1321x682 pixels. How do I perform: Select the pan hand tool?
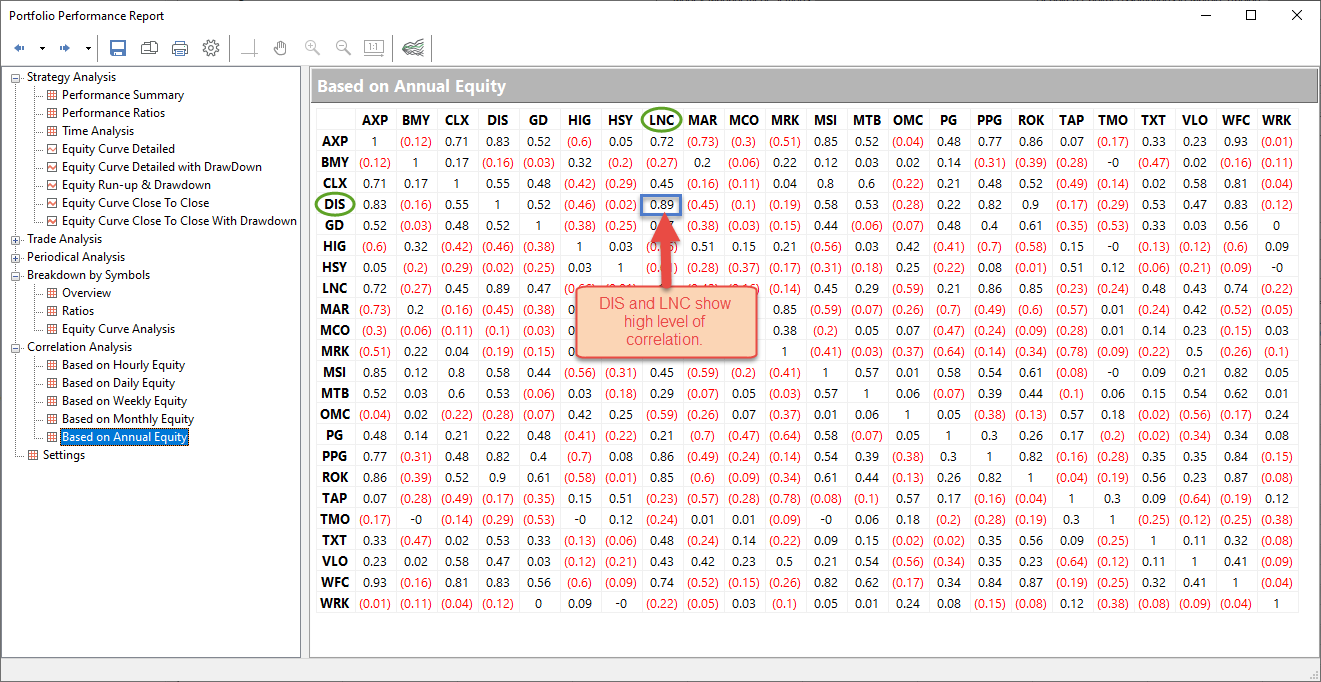pos(281,48)
